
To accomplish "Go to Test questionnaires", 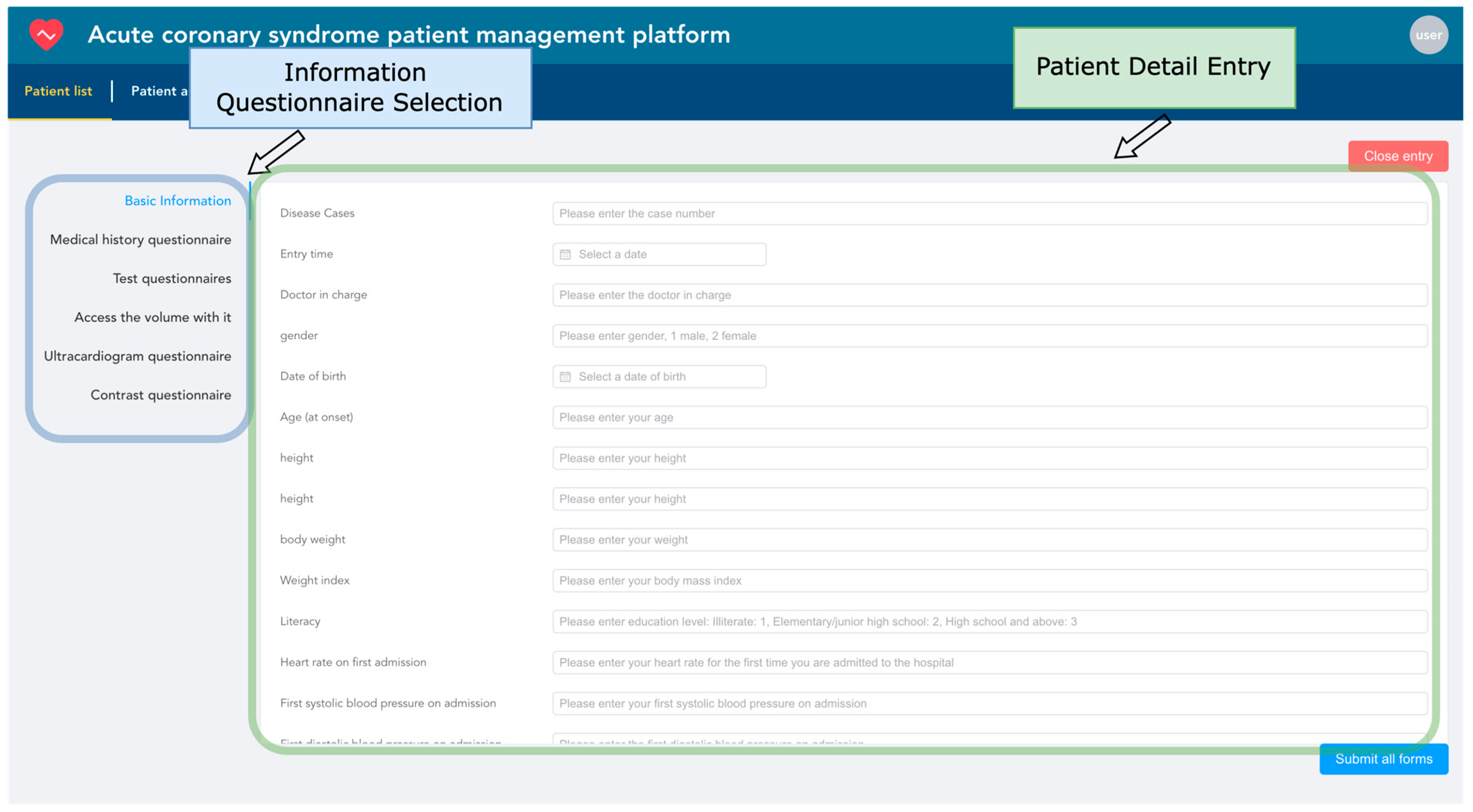I will 172,279.
